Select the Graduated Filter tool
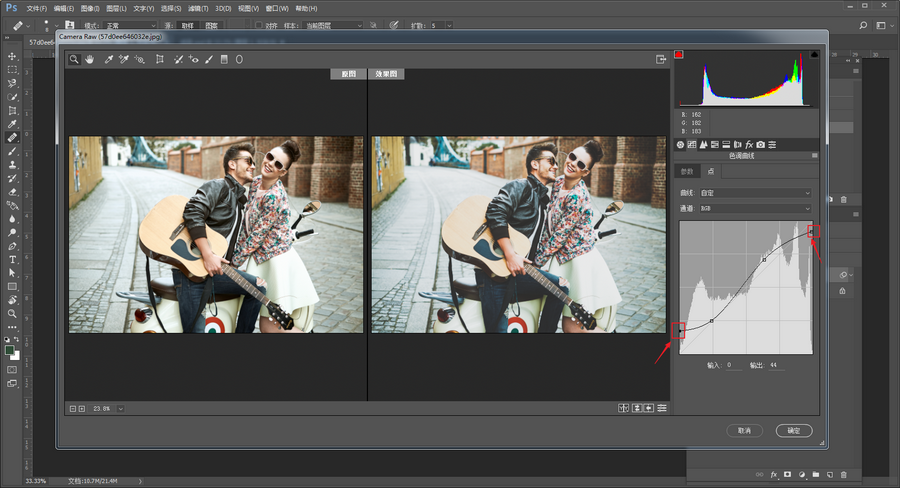Screen dimensions: 900x488 point(224,60)
